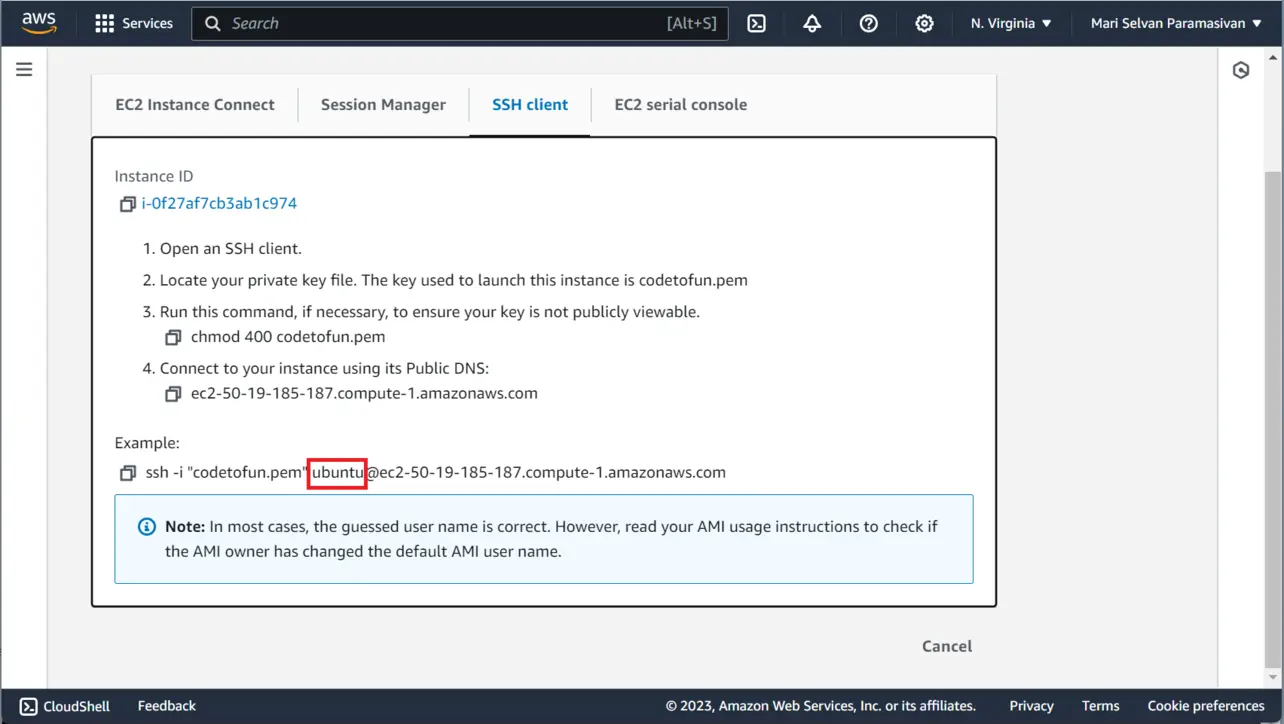1284x724 pixels.
Task: Expand the N. Virginia region dropdown
Action: 1011,23
